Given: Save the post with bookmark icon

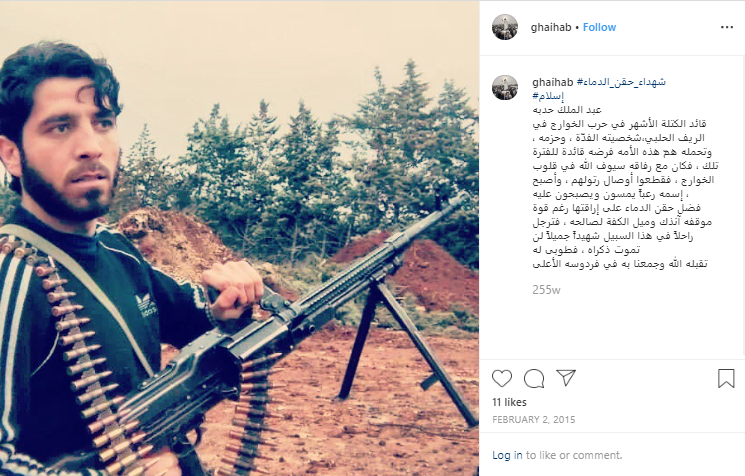Looking at the screenshot, I should coord(726,379).
